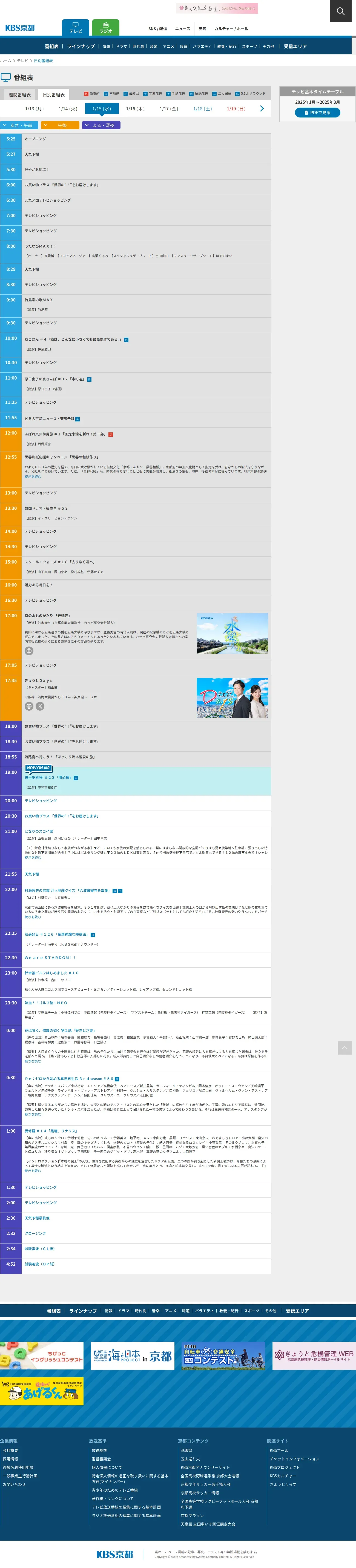
Task: Collapse the よる・深夜 time section
Action: (101, 125)
